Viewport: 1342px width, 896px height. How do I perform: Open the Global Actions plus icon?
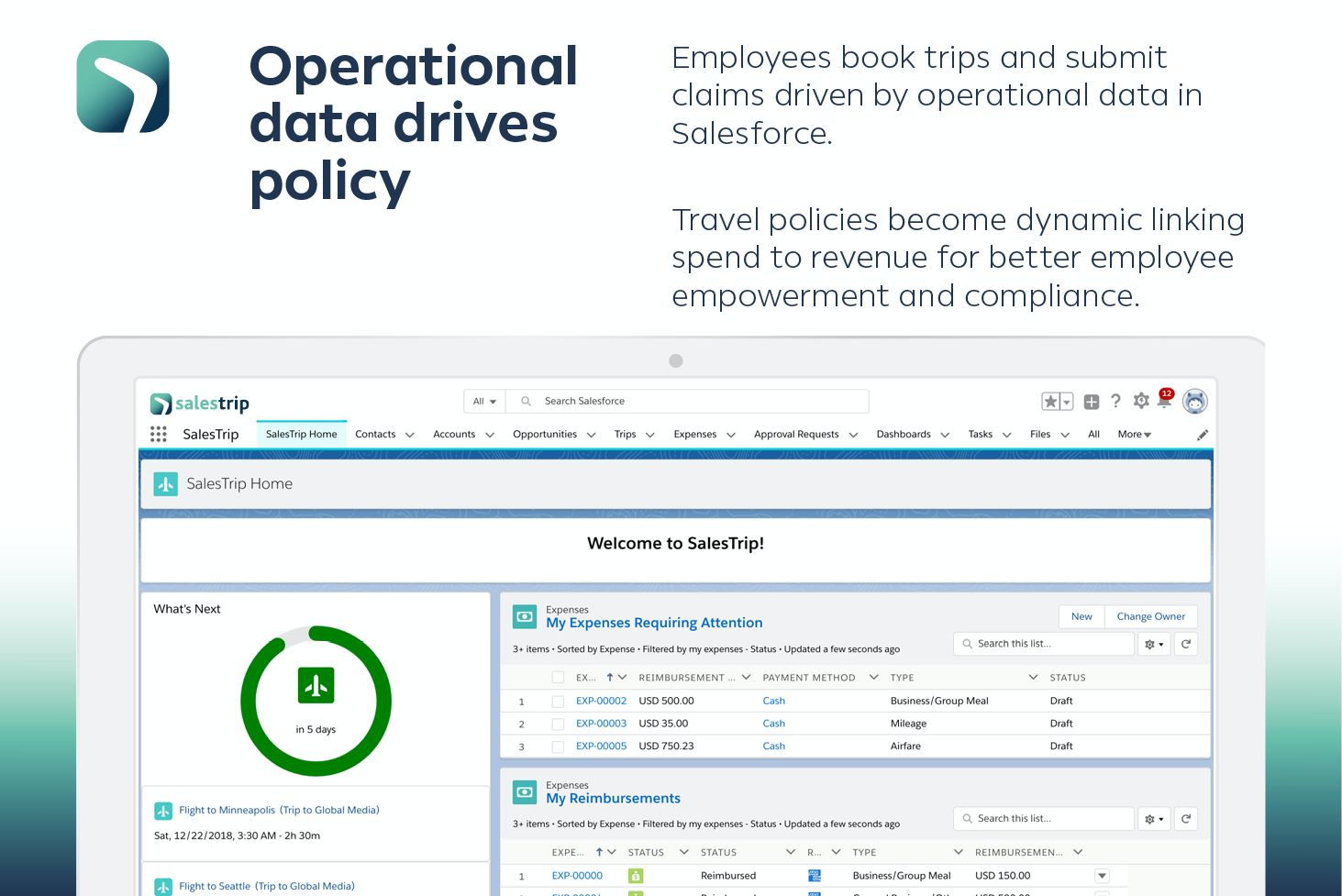click(1092, 402)
